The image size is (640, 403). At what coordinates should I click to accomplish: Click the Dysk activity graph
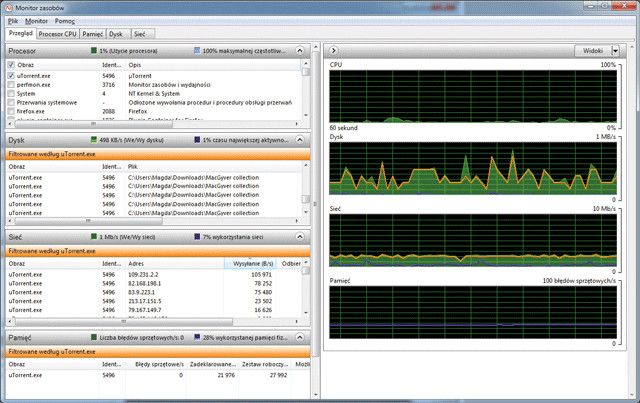click(473, 168)
